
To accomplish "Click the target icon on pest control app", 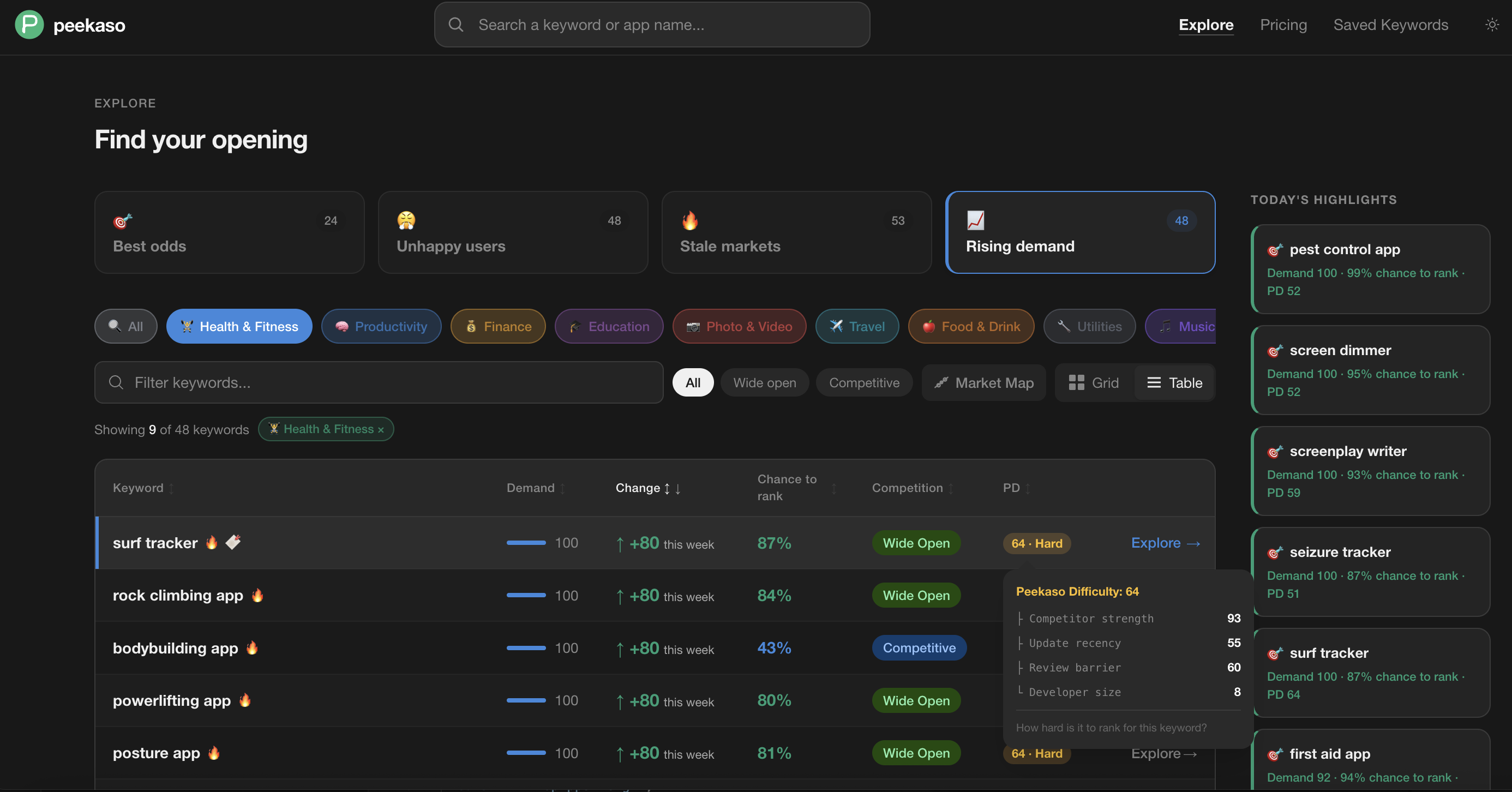I will 1275,250.
